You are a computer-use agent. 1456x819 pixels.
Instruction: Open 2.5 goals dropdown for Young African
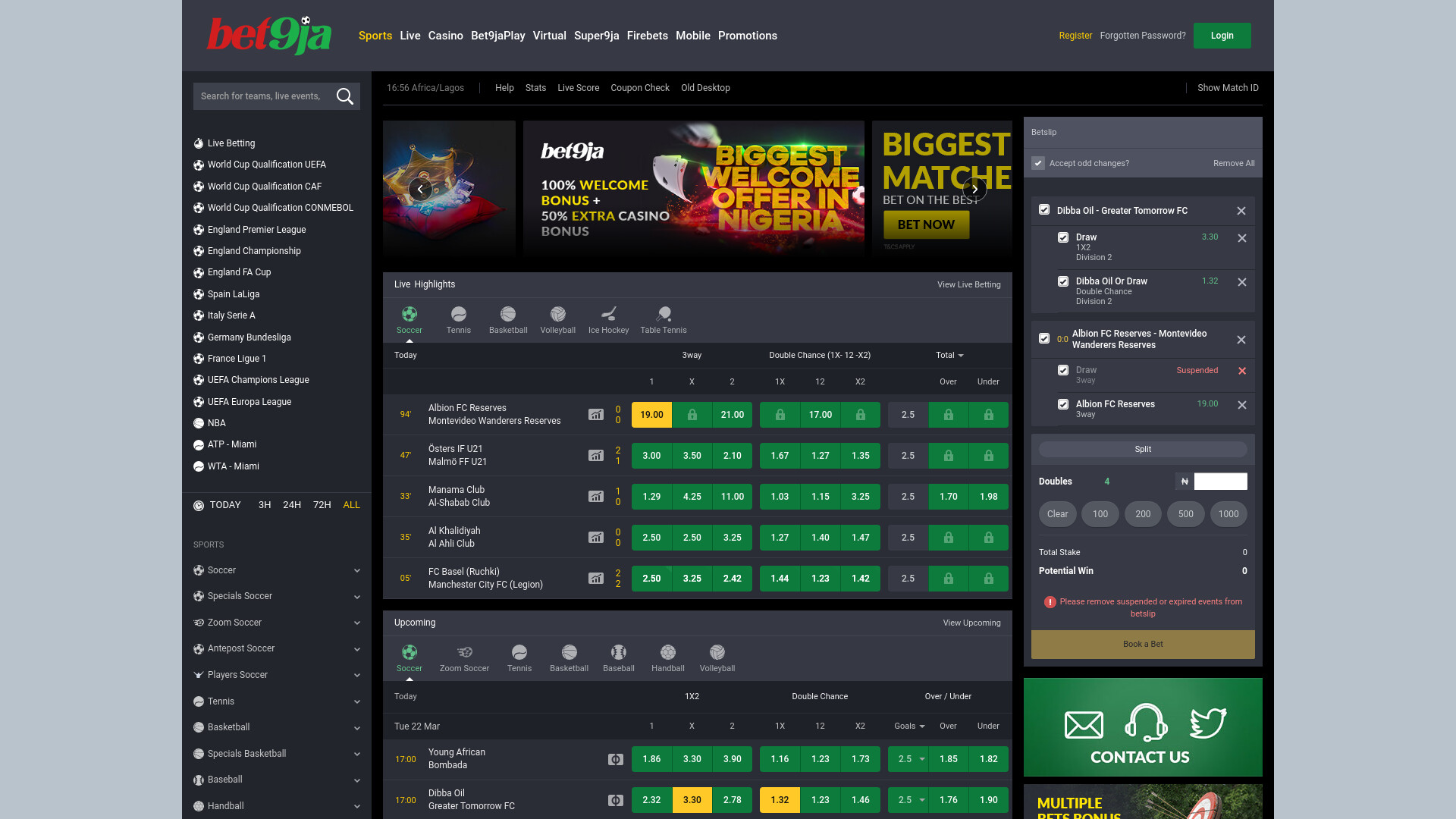coord(908,759)
